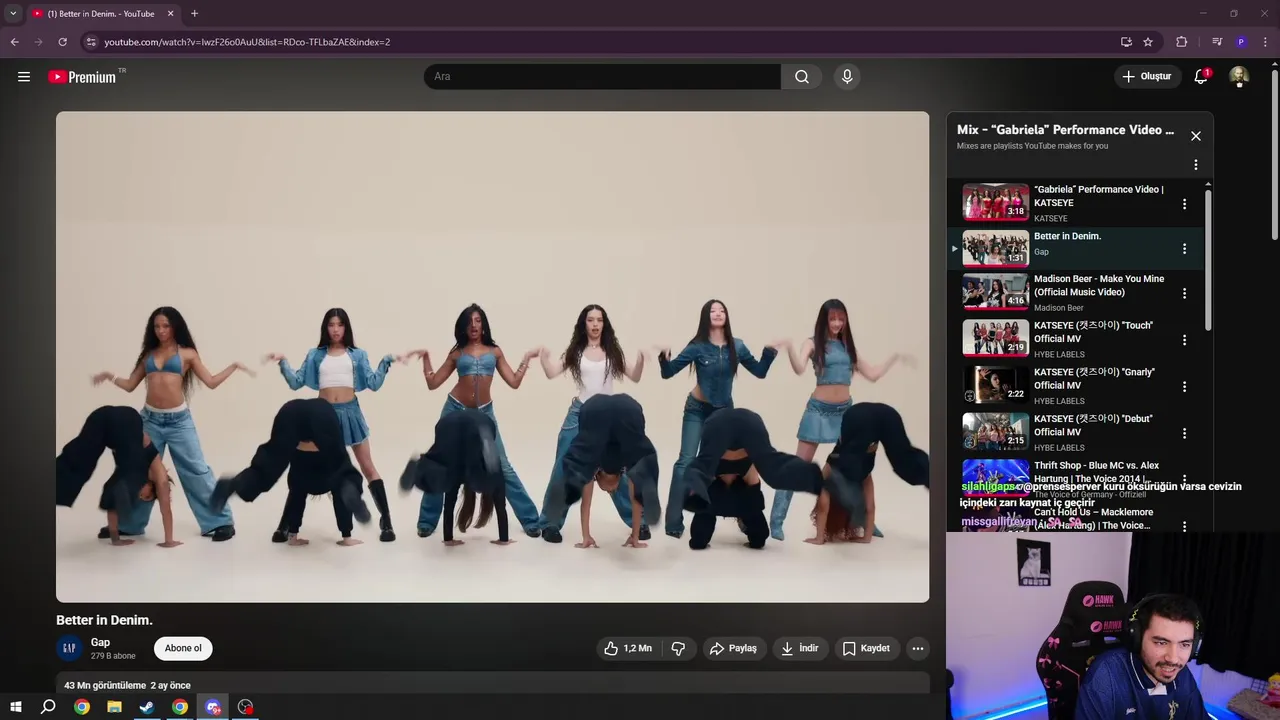Click the İndir download button

pos(800,649)
